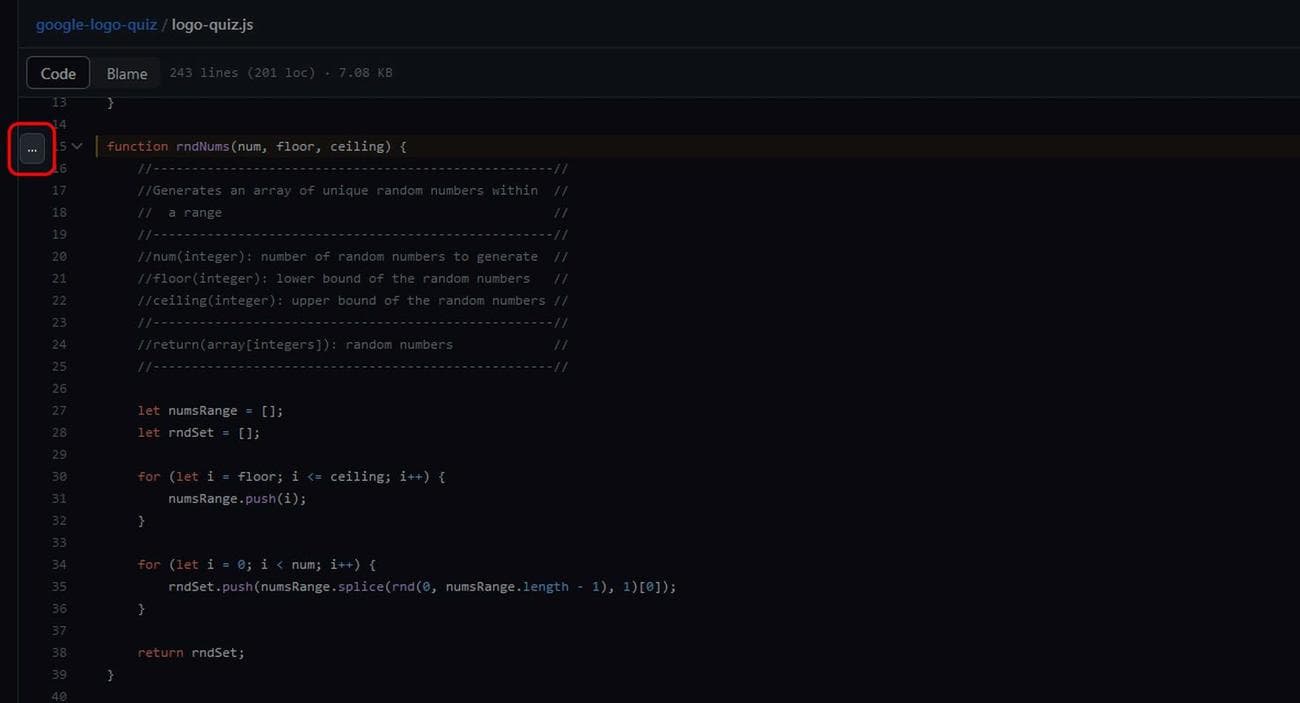Select line number 38 near return statement
Screen dimensions: 1300x703
(x=59, y=652)
